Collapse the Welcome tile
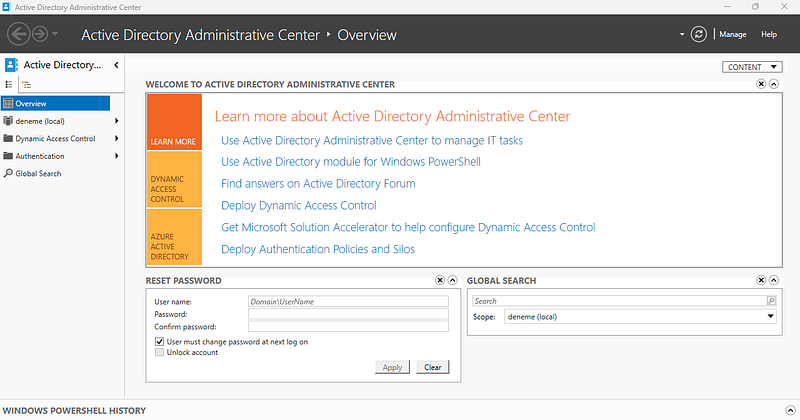 774,84
